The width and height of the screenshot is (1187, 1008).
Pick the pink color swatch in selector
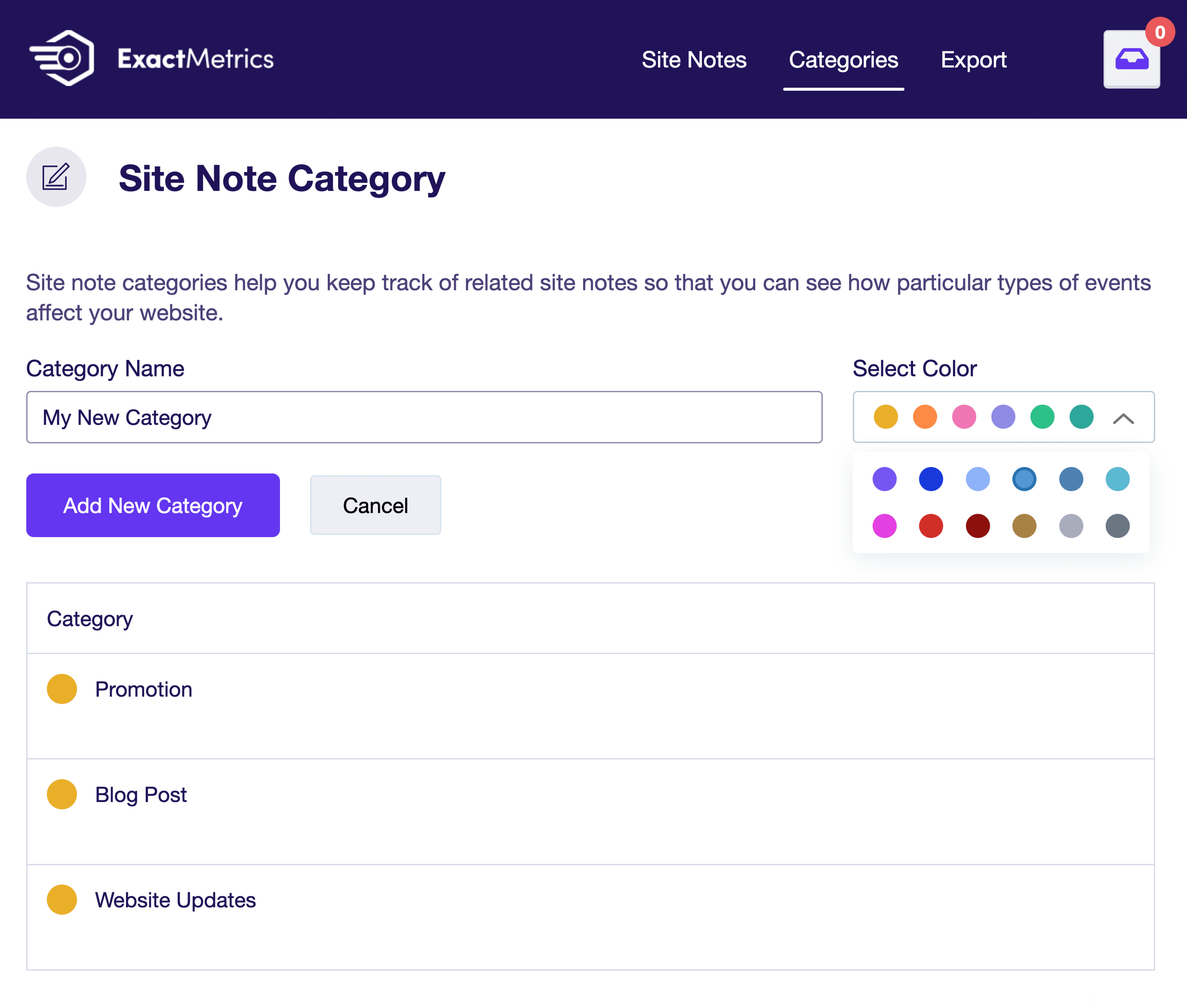[x=964, y=416]
